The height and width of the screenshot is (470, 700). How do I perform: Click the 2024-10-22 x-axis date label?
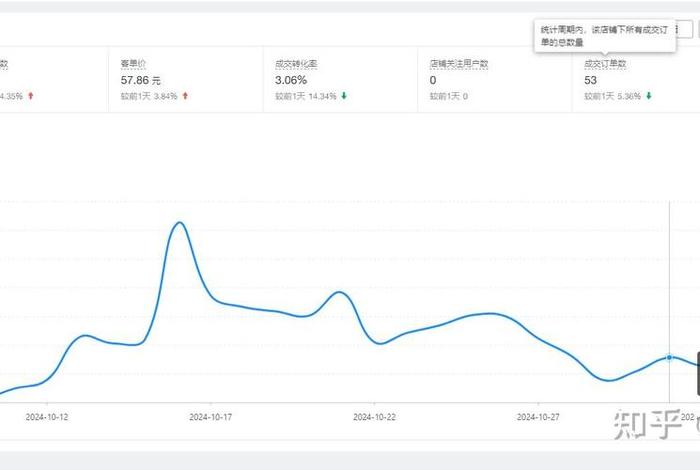click(375, 416)
